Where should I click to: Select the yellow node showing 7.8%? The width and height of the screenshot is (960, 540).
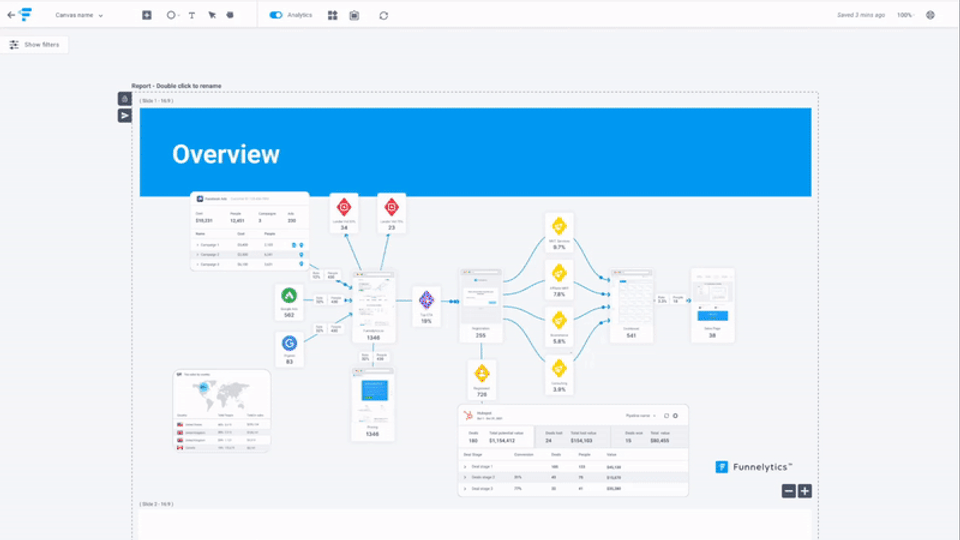(559, 280)
